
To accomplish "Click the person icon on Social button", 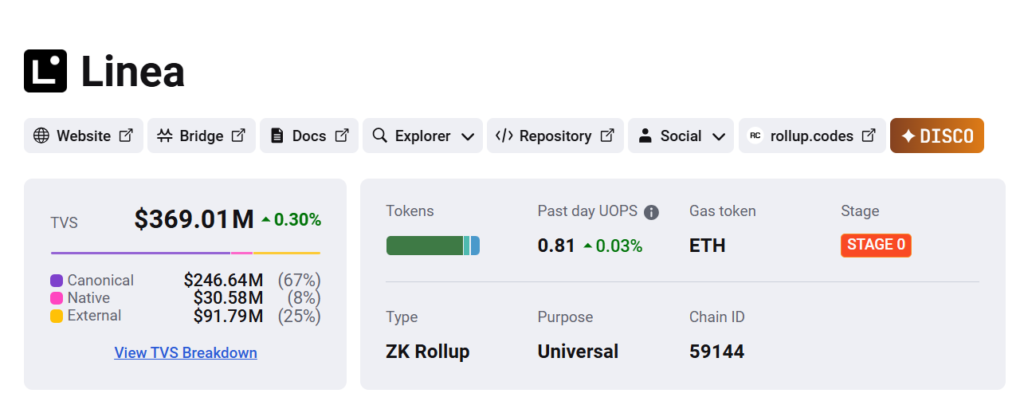I will [645, 136].
